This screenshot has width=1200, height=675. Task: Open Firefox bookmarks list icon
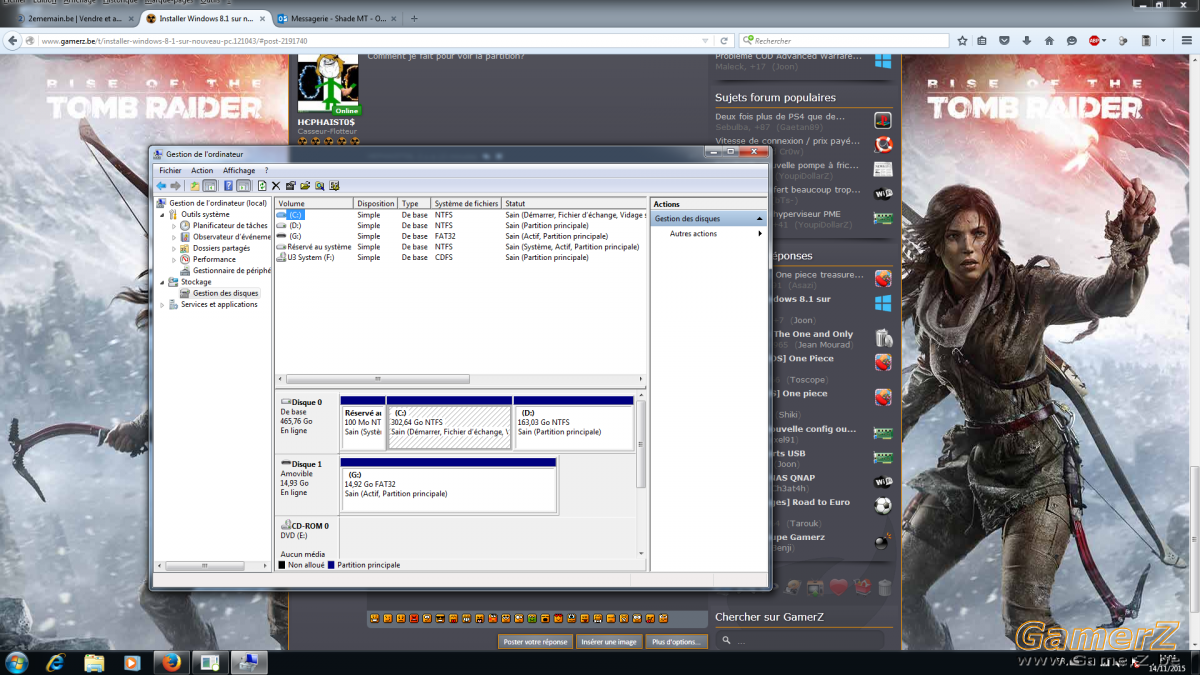pos(983,41)
